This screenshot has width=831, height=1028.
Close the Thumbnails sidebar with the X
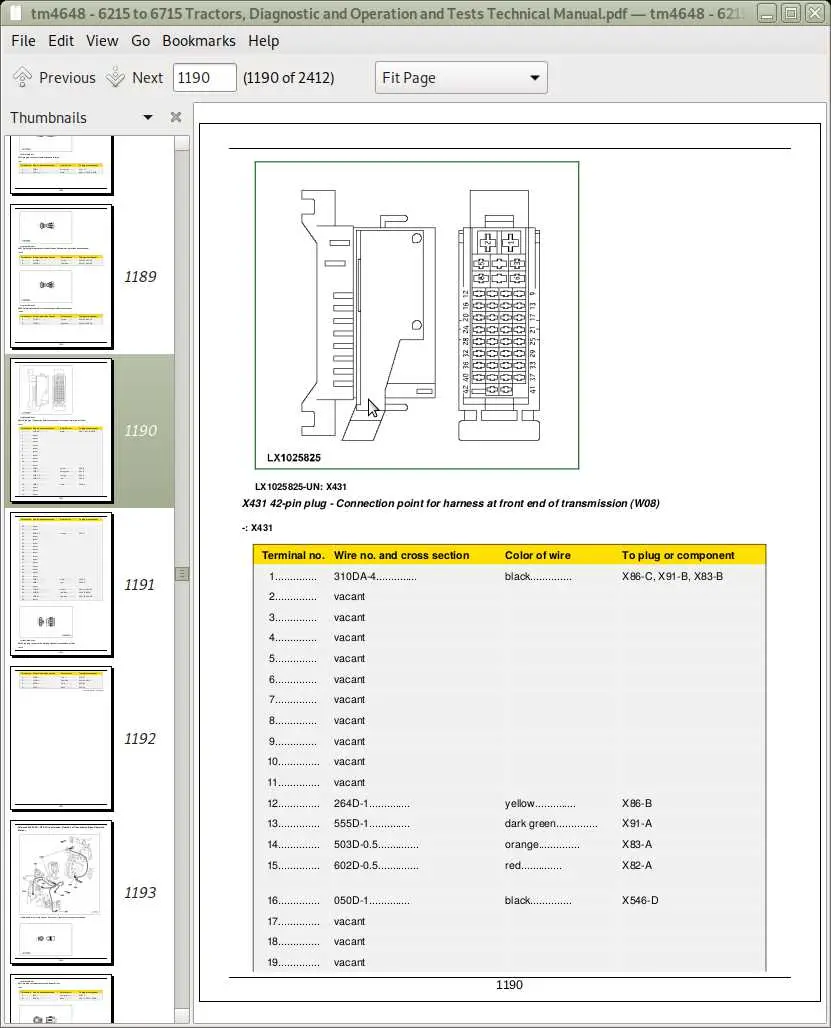176,117
